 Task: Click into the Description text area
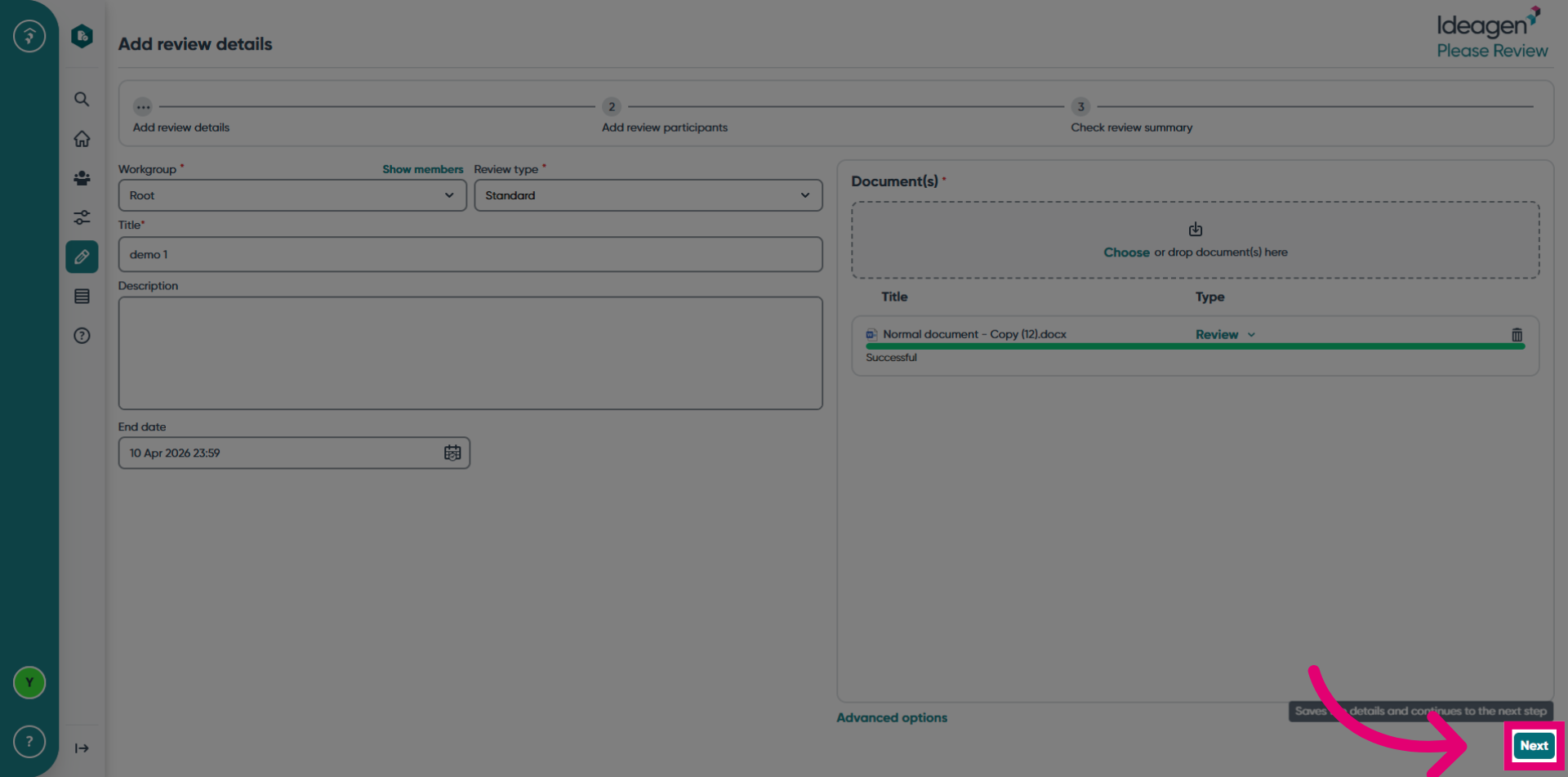coord(470,353)
